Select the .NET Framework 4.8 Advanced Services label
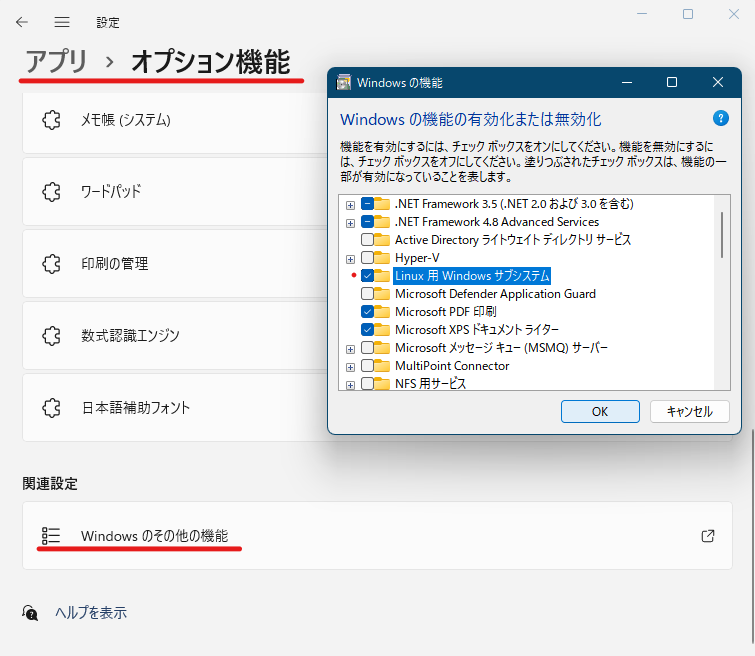755x656 pixels. (x=497, y=222)
